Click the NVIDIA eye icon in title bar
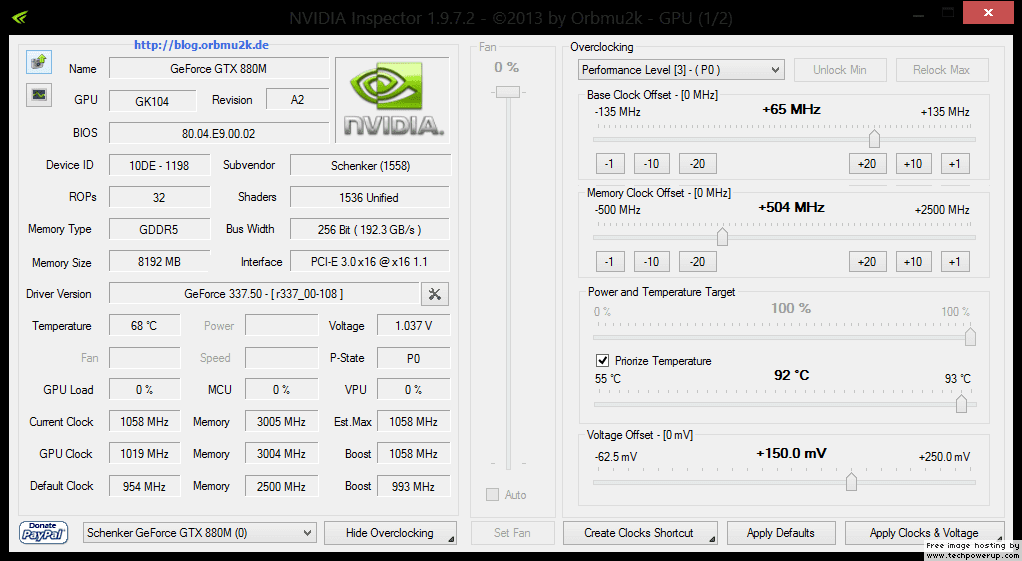 [x=19, y=17]
